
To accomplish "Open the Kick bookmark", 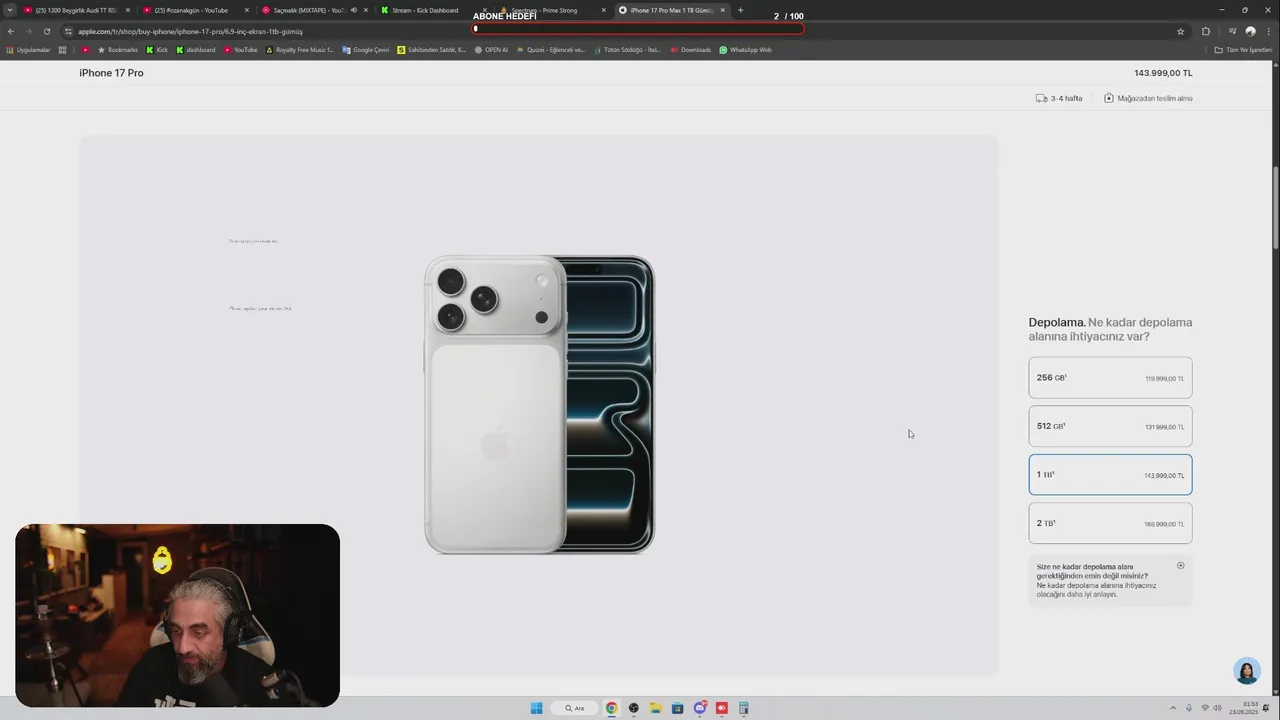I will point(157,50).
